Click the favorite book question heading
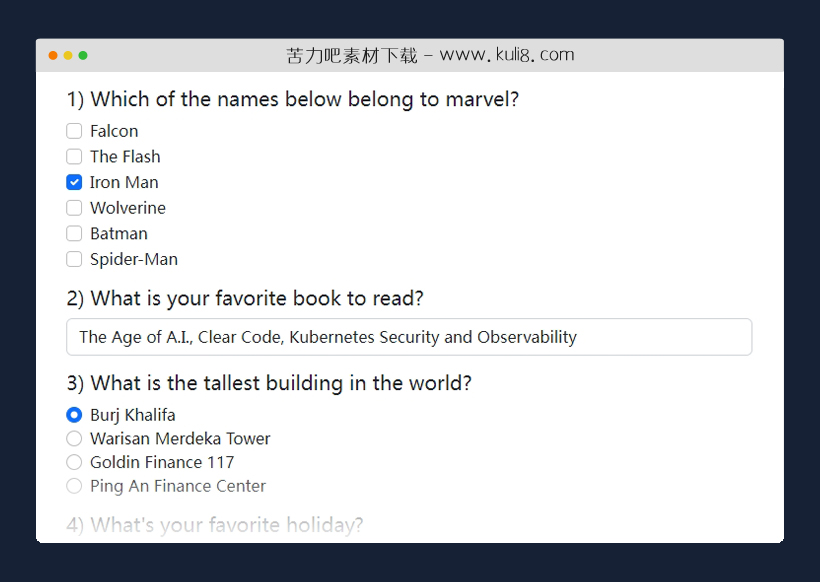Viewport: 820px width, 582px height. [x=245, y=298]
